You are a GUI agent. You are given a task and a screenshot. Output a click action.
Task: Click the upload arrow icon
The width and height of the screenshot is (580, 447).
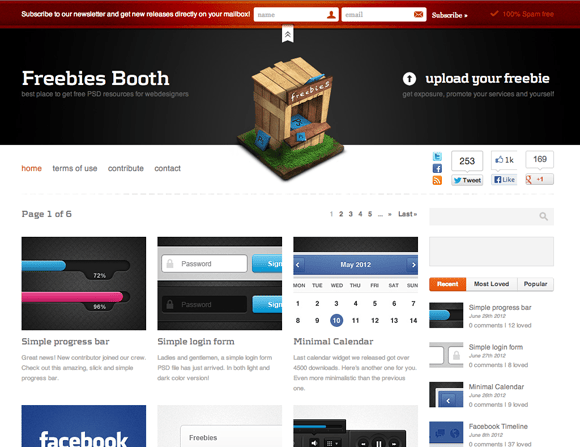click(x=409, y=78)
